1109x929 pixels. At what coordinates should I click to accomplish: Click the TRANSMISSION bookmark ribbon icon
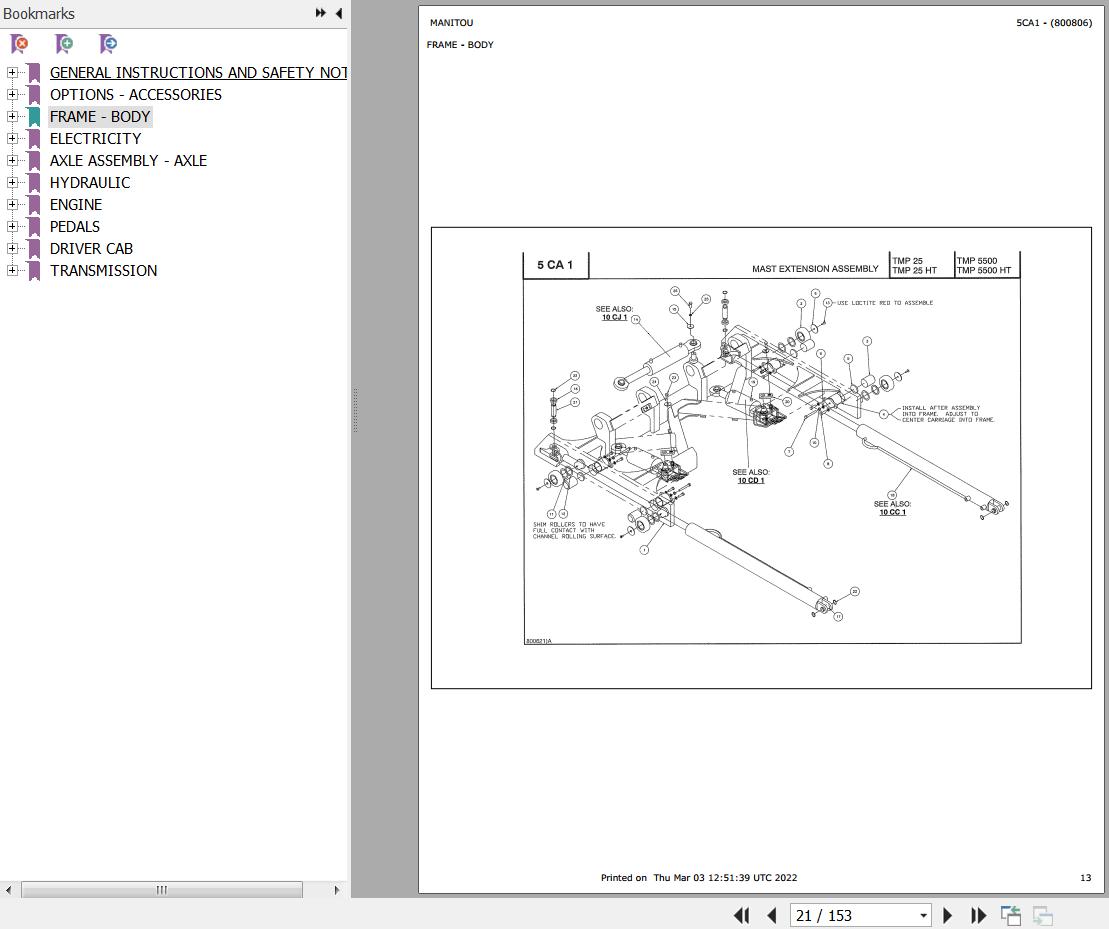pos(34,271)
